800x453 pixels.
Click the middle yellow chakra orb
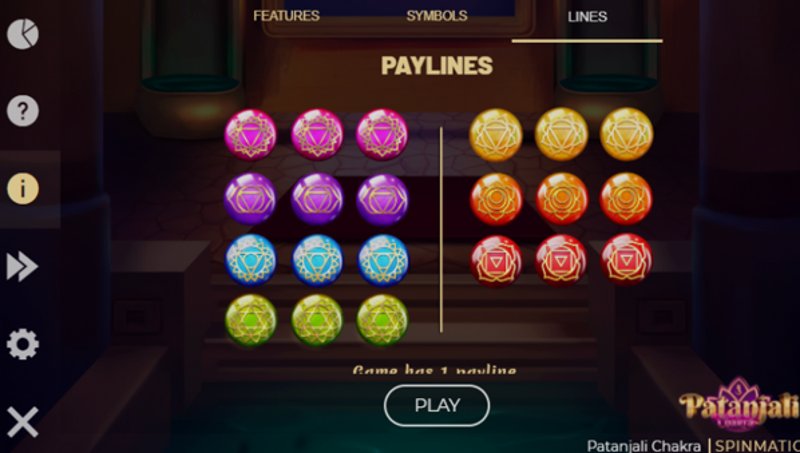561,134
